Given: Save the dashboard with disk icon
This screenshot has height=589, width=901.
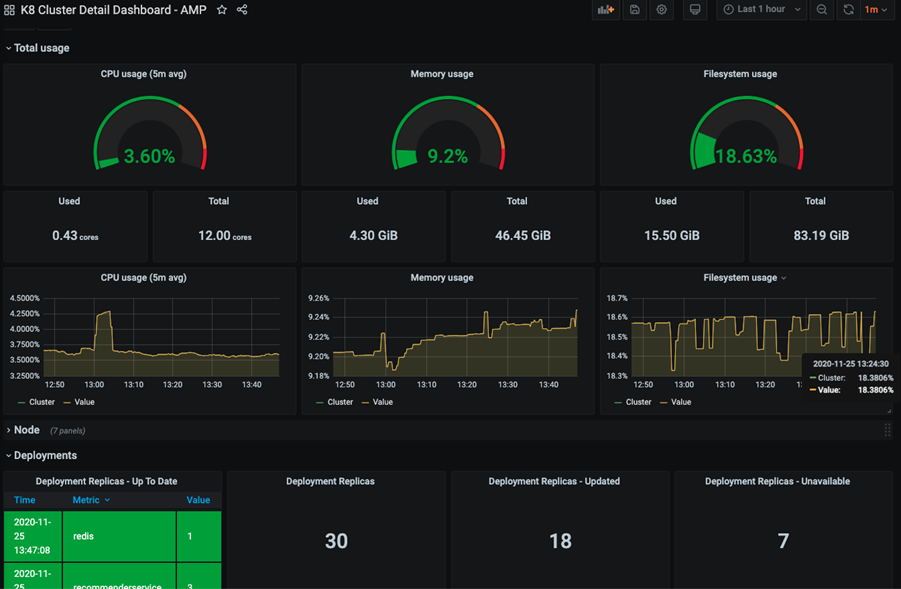Looking at the screenshot, I should click(634, 10).
